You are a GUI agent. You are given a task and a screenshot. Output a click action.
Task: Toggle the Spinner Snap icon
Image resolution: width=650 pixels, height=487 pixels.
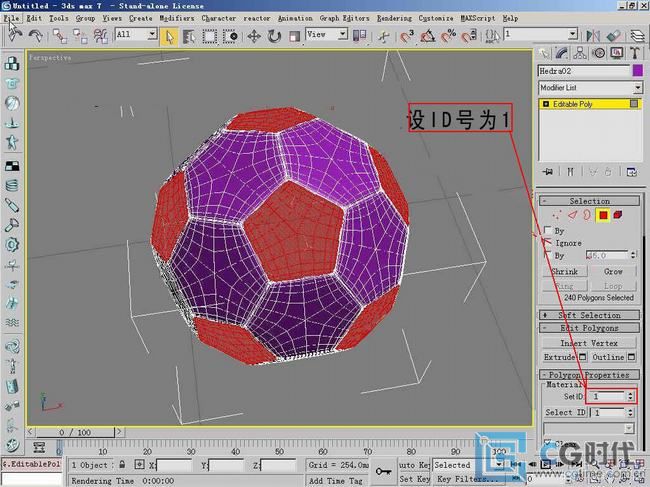pyautogui.click(x=469, y=36)
